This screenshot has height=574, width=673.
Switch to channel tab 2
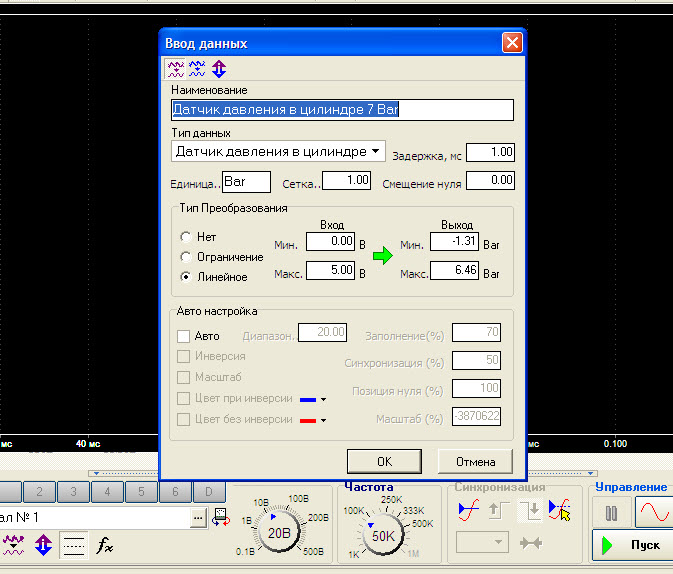(x=39, y=492)
